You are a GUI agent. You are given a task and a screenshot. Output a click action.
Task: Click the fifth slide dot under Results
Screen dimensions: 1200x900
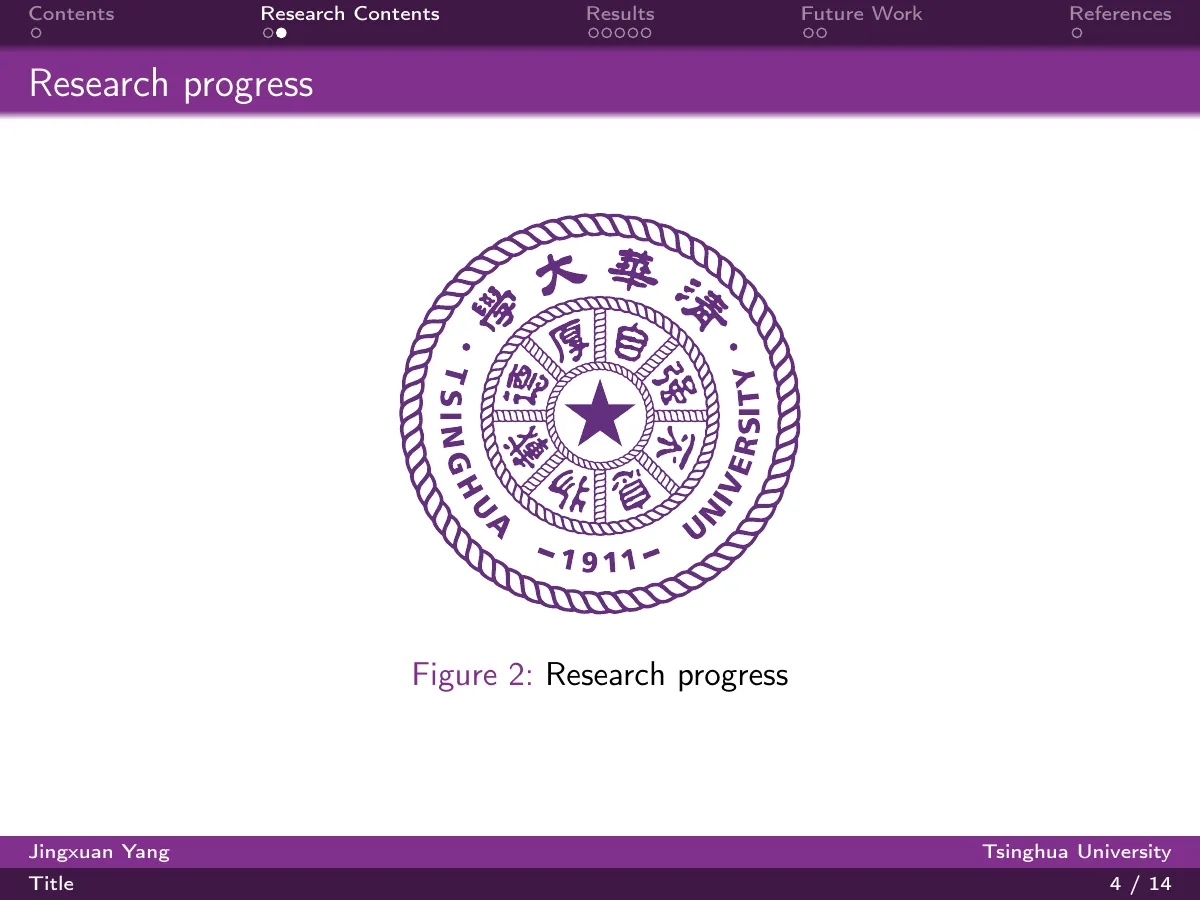pos(645,33)
